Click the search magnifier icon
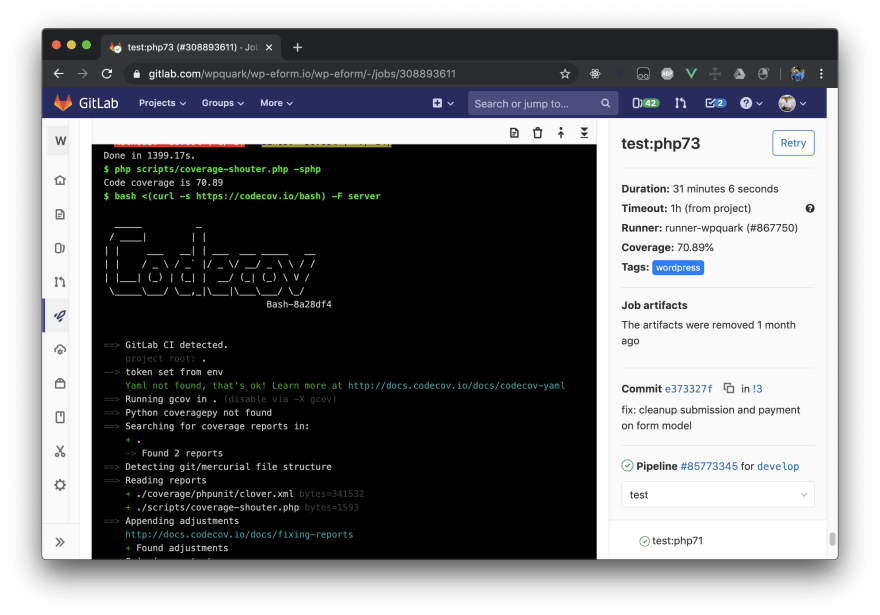Screen dimensions: 880x615 point(605,103)
